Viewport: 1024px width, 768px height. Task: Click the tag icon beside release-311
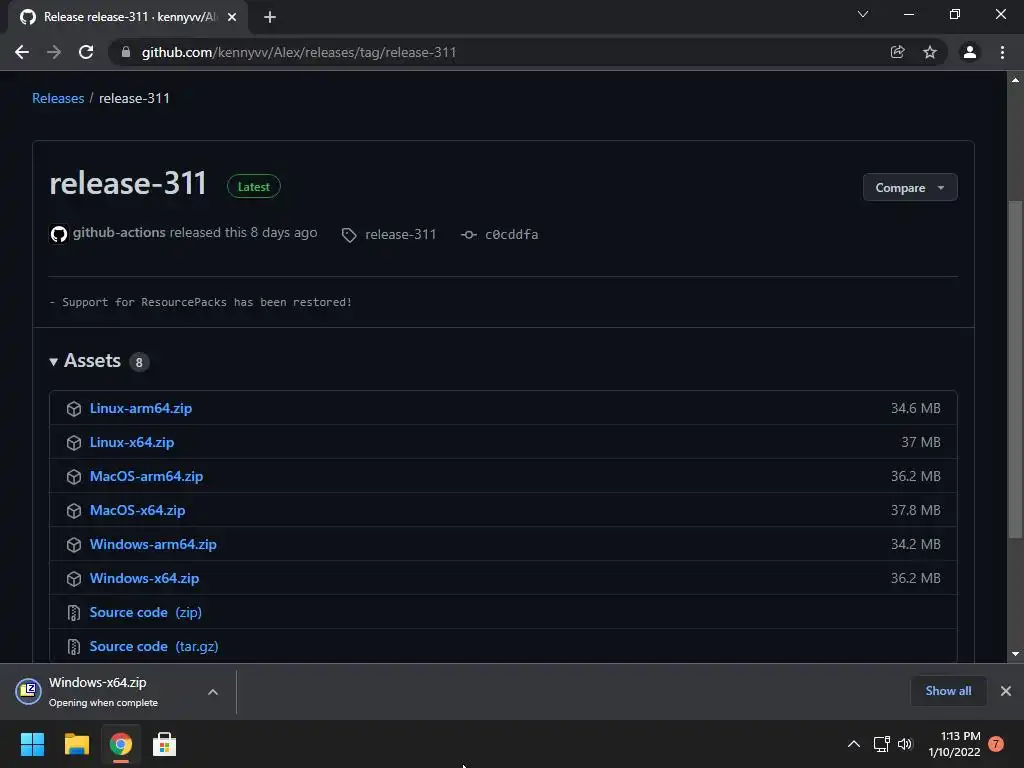pyautogui.click(x=349, y=235)
